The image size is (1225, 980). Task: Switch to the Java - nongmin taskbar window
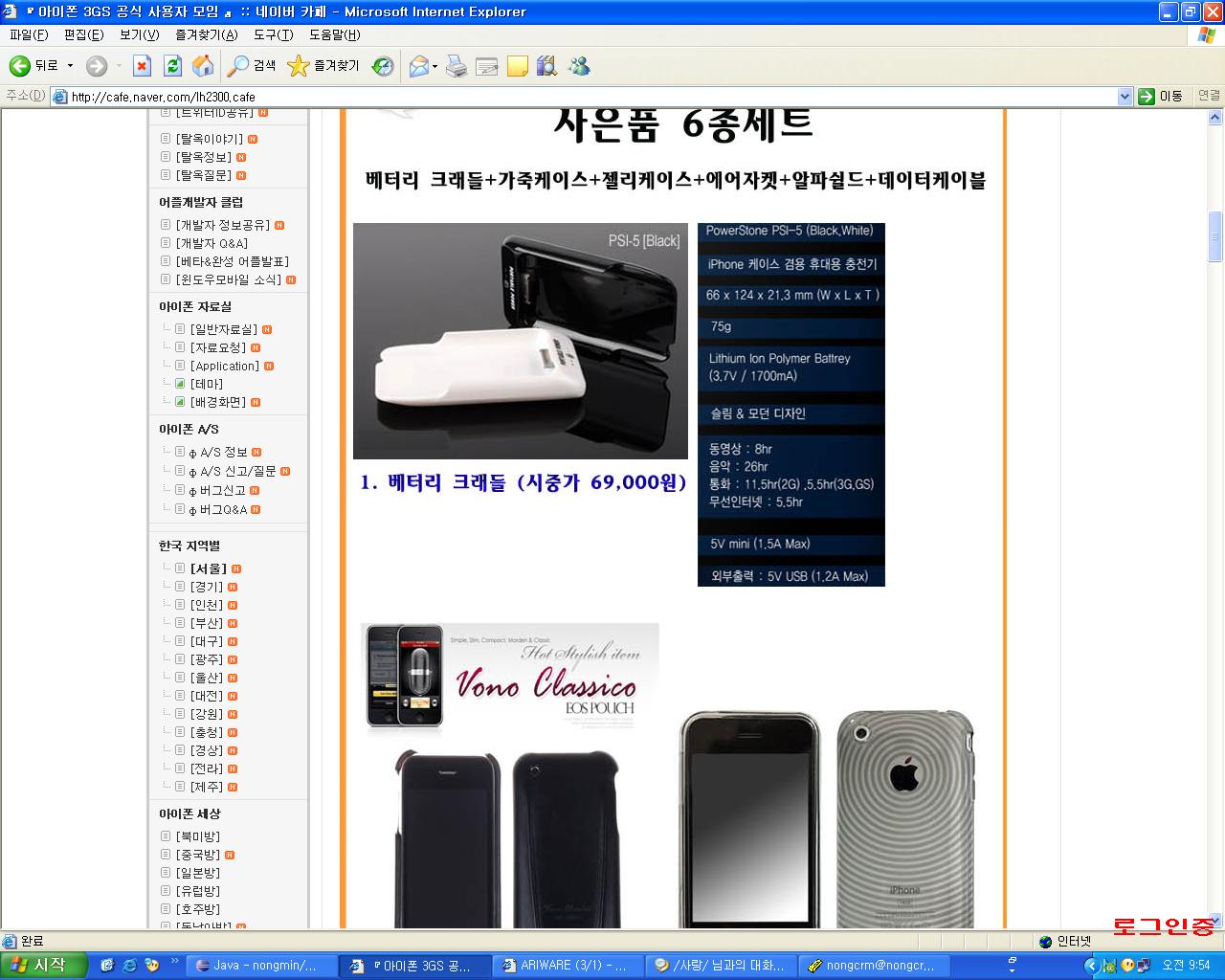(x=262, y=966)
